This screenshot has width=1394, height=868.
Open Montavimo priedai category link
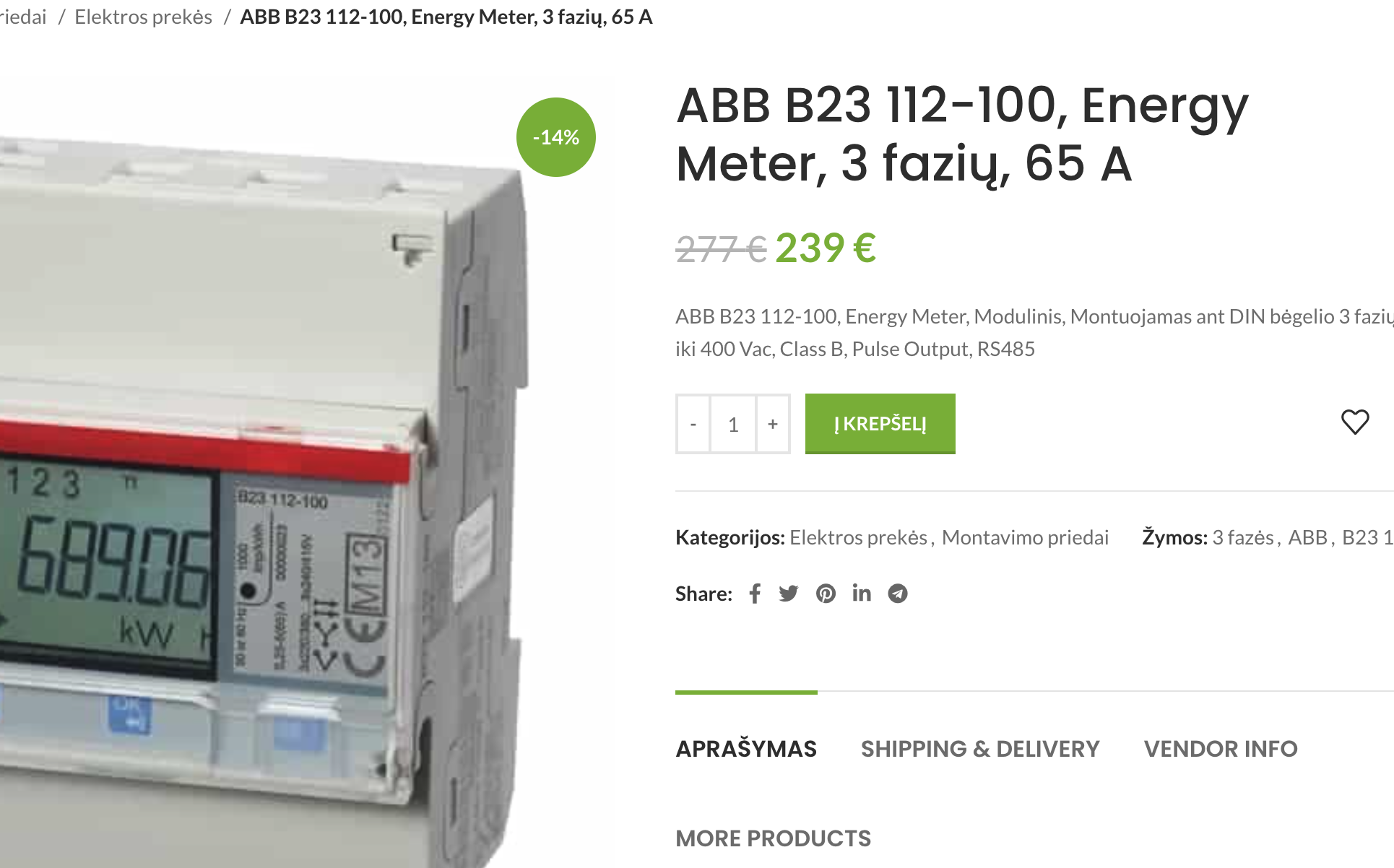(1025, 537)
